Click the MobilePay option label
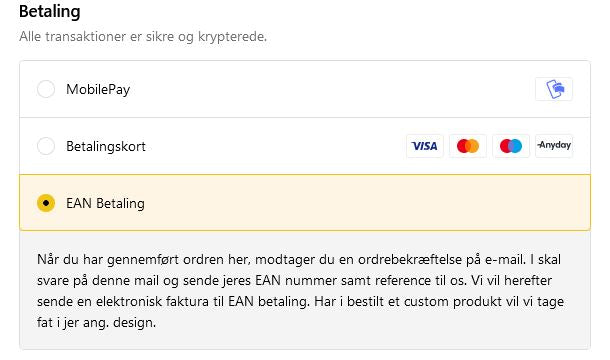 click(98, 90)
